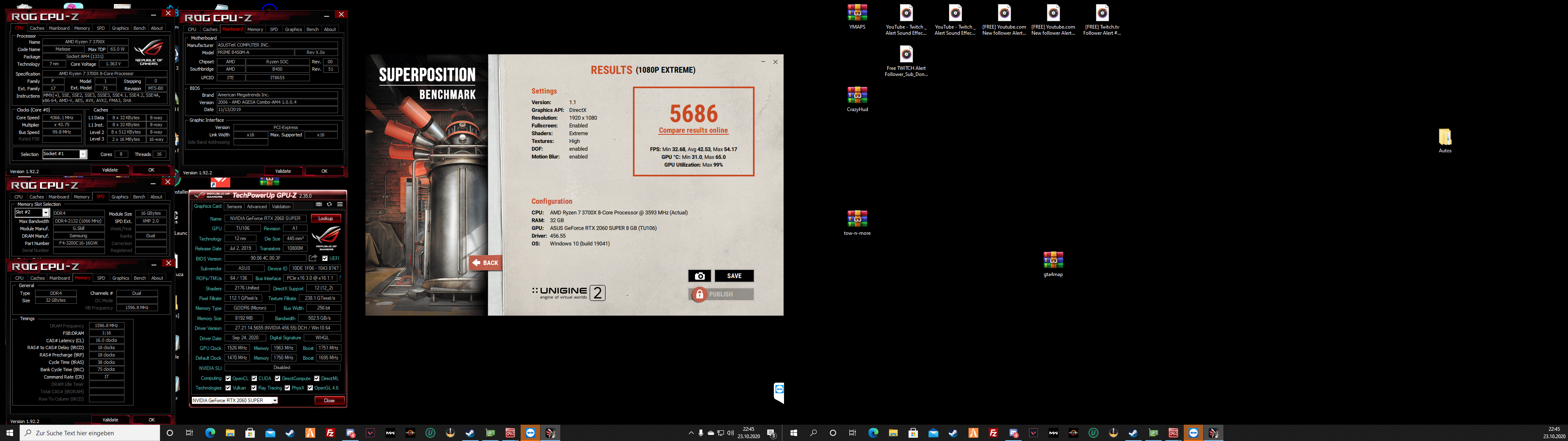Open the Slot #2 memory slot dropdown
Viewport: 1568px width, 441px height.
pyautogui.click(x=32, y=213)
